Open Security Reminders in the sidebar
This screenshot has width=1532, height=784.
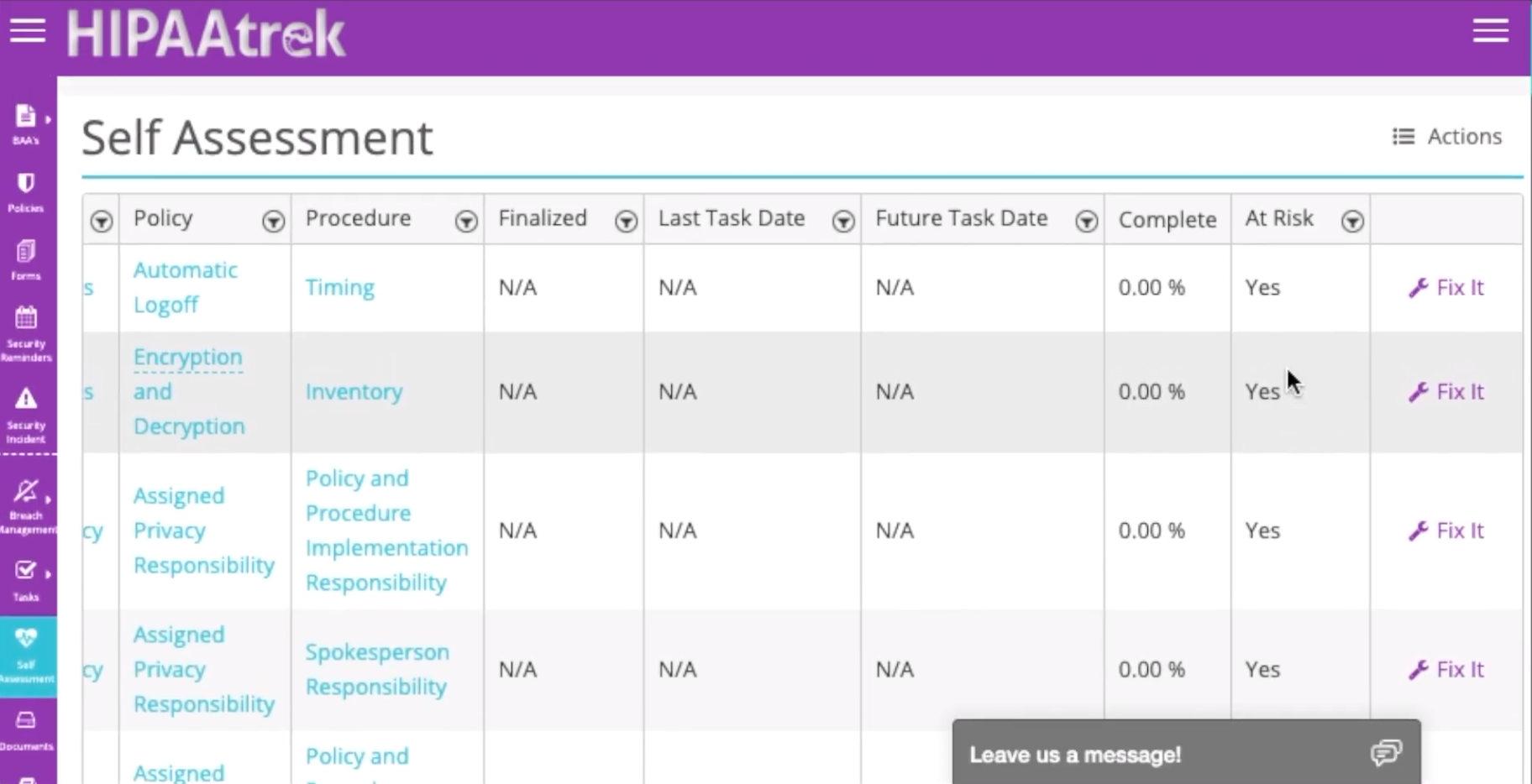[26, 334]
